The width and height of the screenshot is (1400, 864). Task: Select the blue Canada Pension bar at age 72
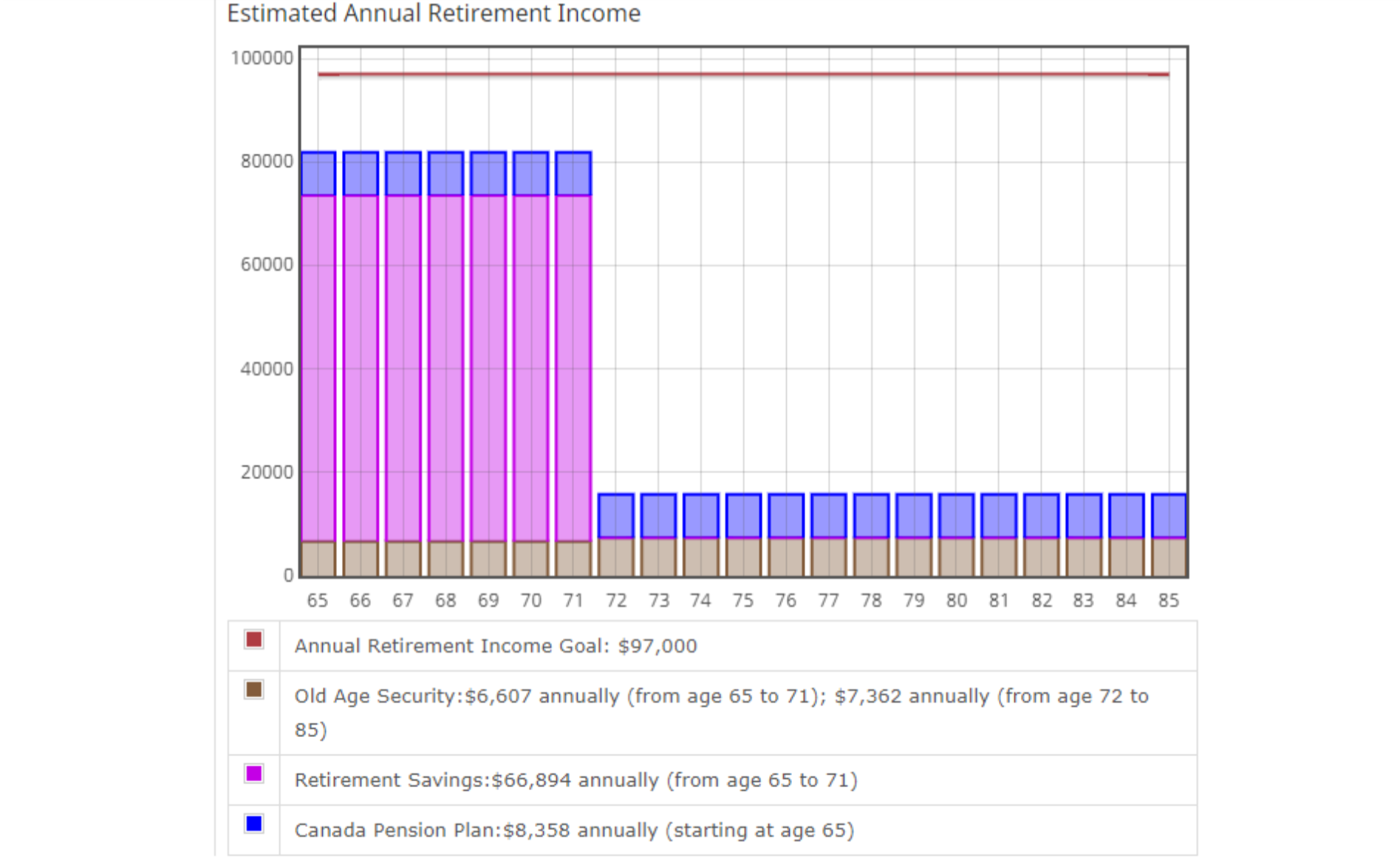click(616, 516)
